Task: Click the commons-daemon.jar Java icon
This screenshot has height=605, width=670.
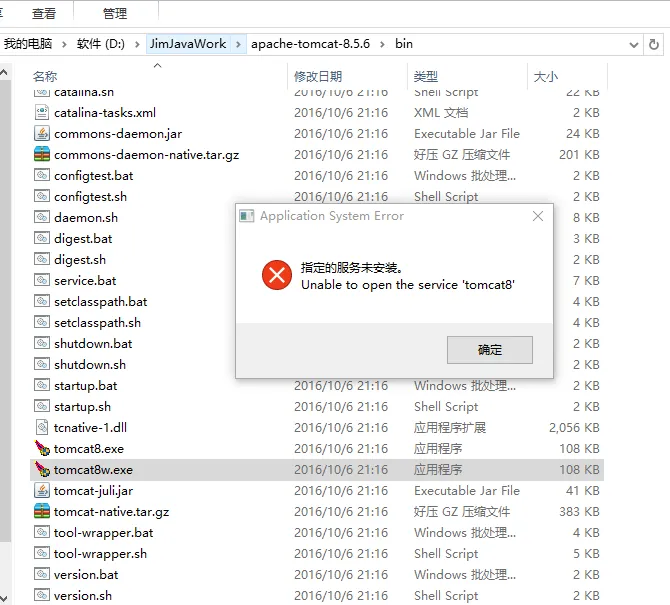Action: pos(41,133)
